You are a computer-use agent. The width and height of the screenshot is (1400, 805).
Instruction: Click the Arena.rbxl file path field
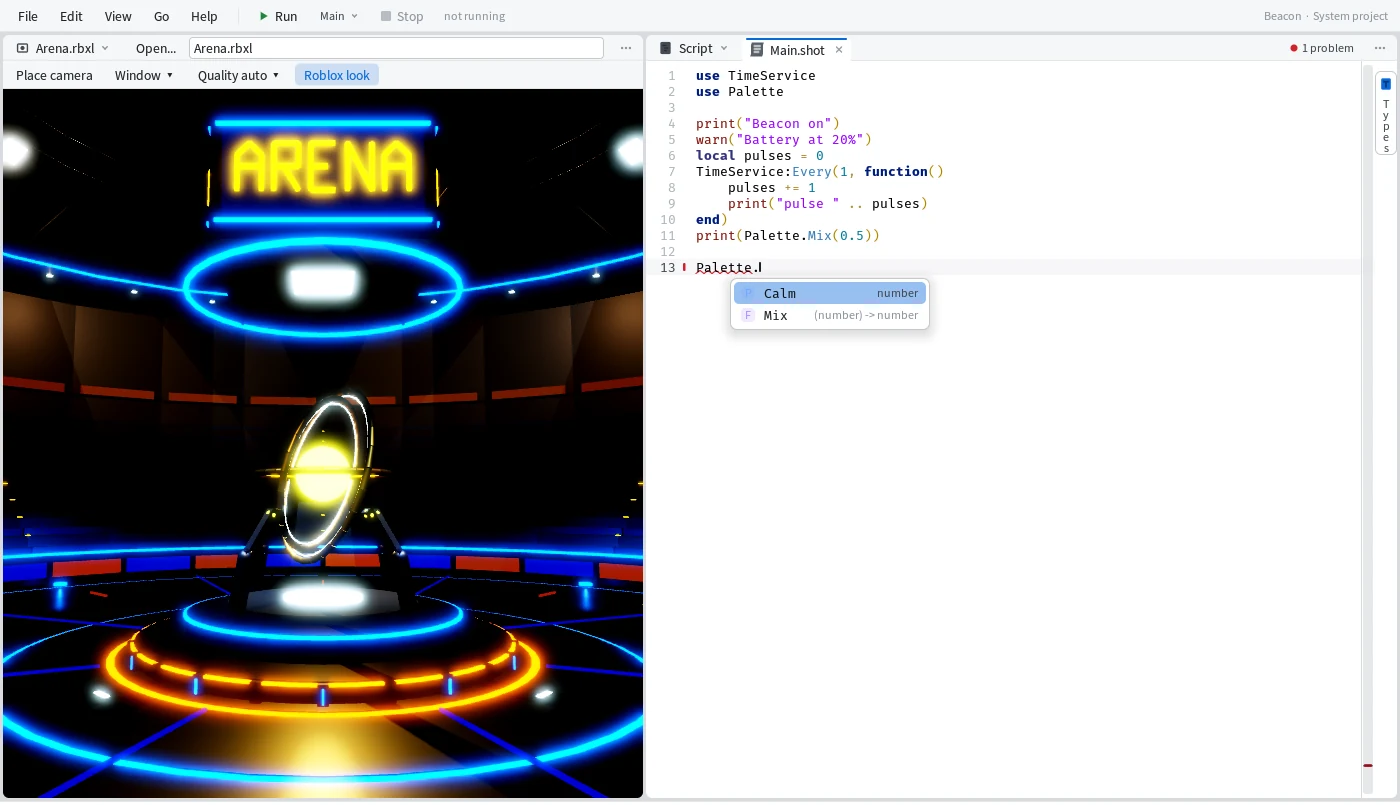(396, 48)
